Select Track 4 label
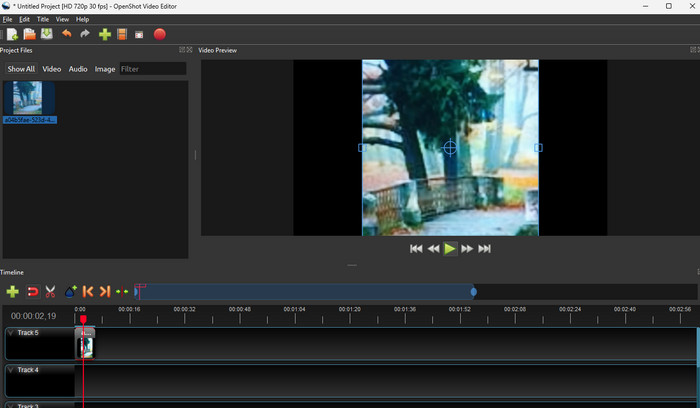The height and width of the screenshot is (408, 700). [x=28, y=370]
